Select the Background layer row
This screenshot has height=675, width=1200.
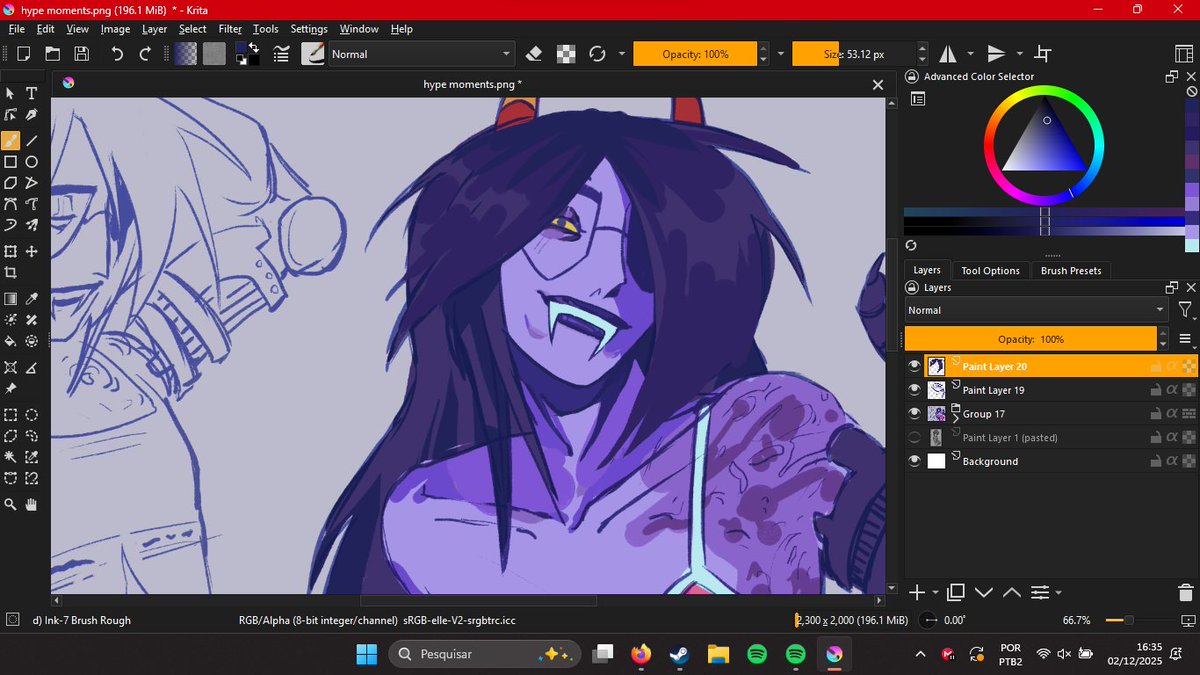click(1051, 461)
